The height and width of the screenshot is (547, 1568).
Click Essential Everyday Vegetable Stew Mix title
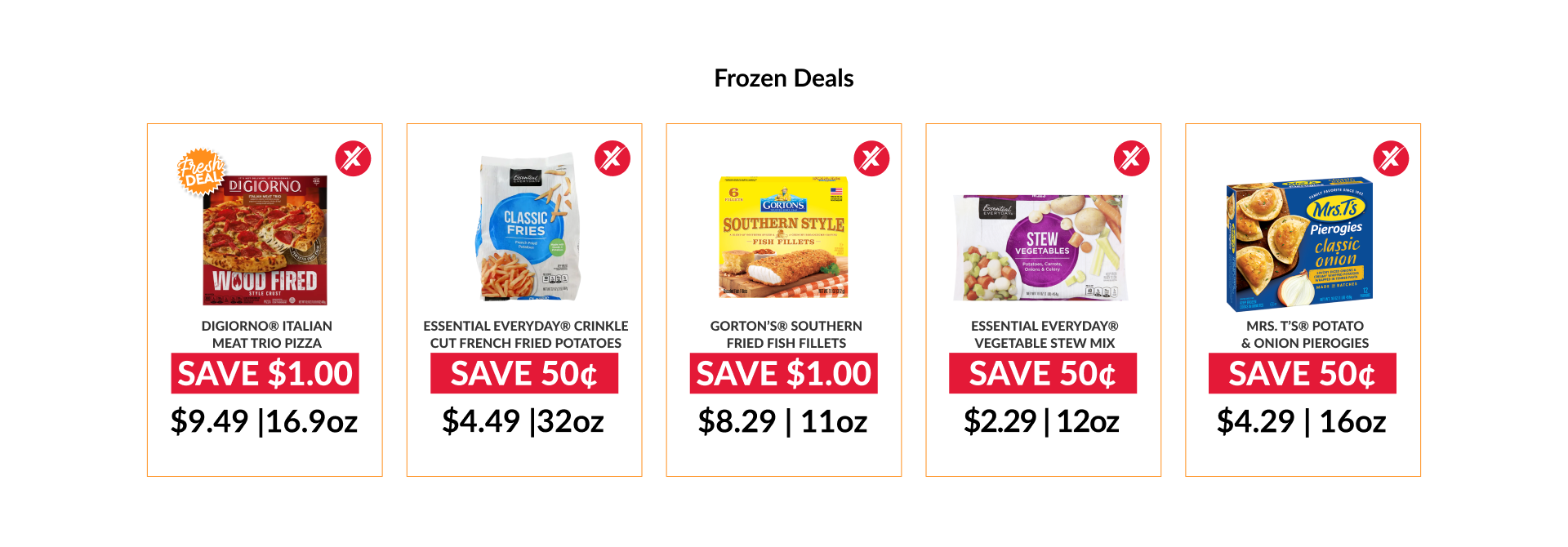(x=1045, y=335)
